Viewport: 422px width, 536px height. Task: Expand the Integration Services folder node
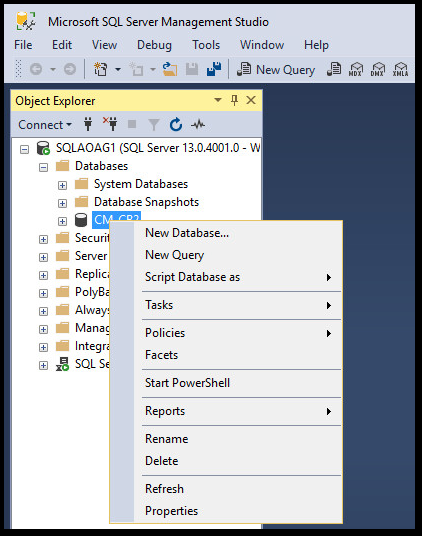(x=43, y=347)
